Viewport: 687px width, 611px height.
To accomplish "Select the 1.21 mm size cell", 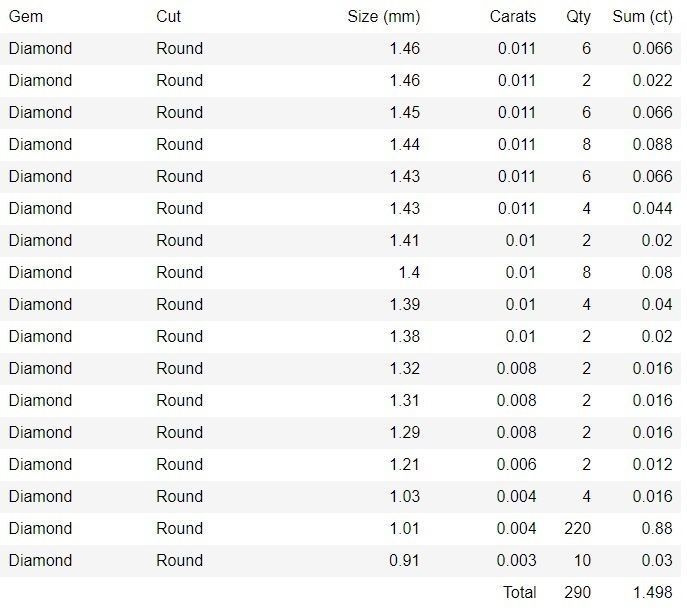I will 404,464.
